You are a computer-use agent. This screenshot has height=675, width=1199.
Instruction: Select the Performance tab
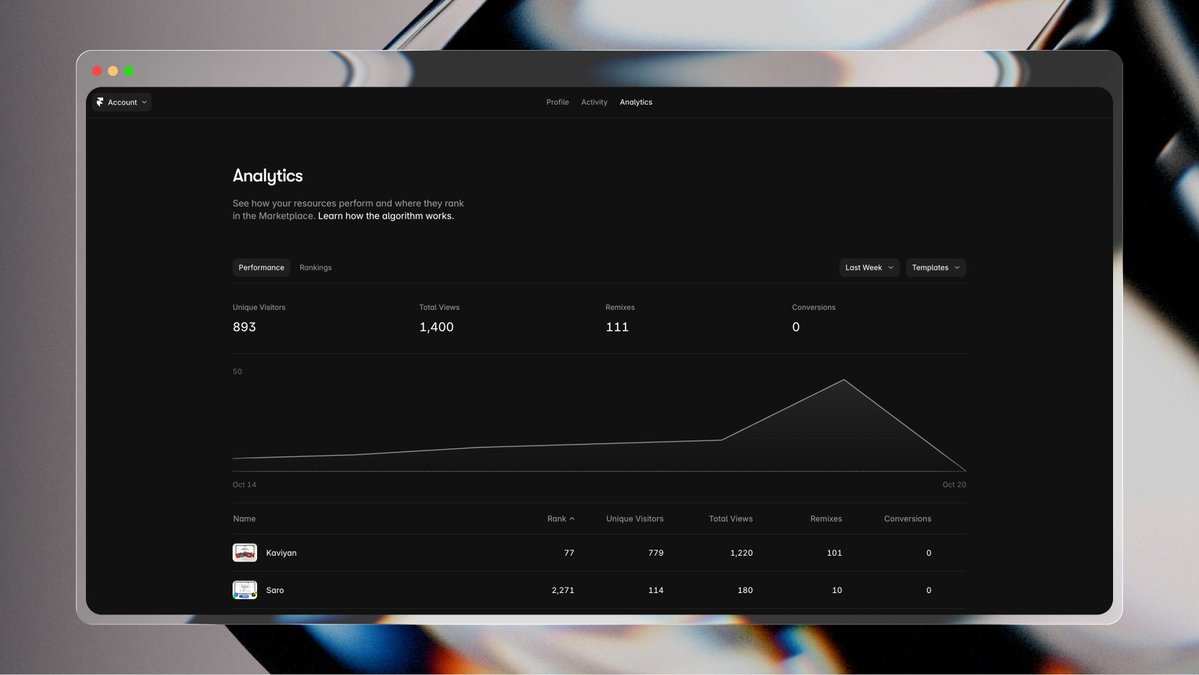tap(261, 268)
